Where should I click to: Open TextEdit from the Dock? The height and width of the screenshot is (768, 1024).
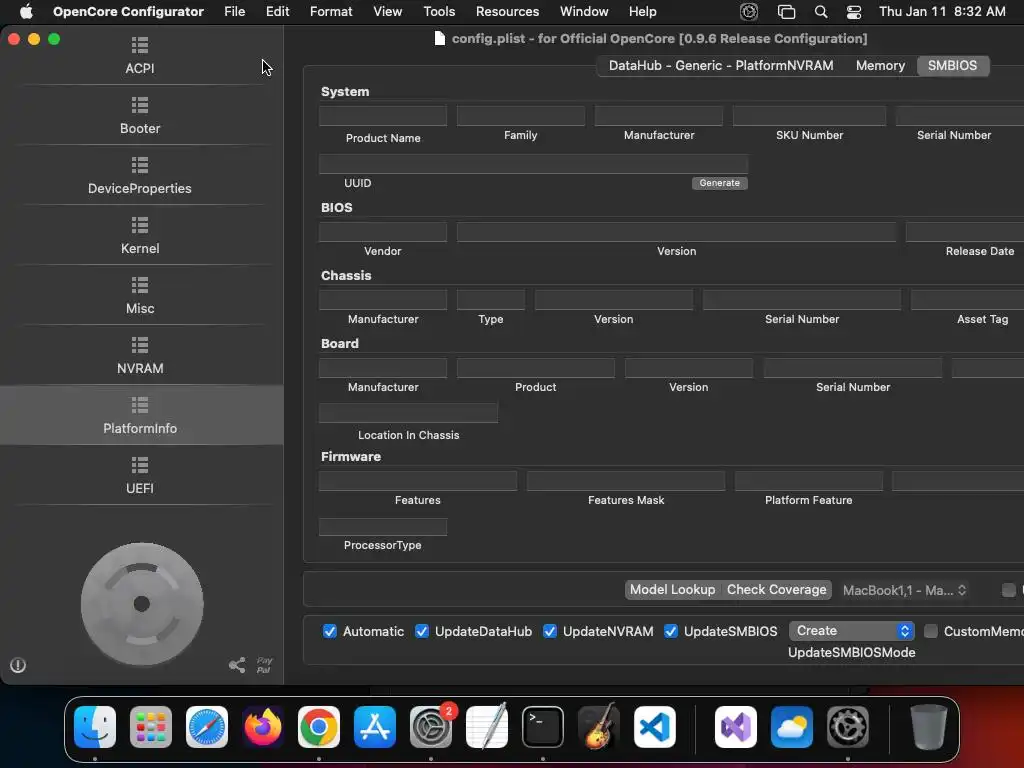[487, 726]
